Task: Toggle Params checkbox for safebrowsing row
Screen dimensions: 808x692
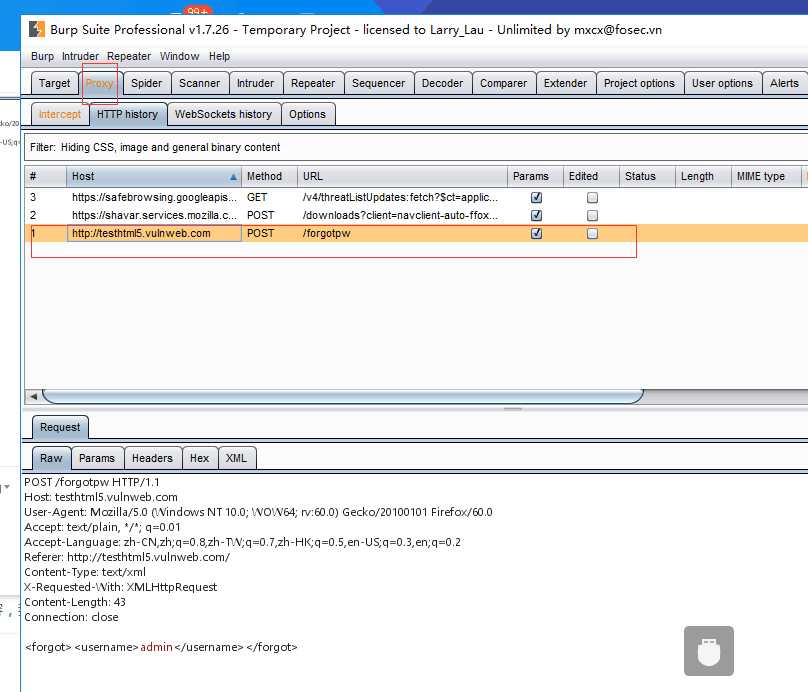Action: coord(536,197)
